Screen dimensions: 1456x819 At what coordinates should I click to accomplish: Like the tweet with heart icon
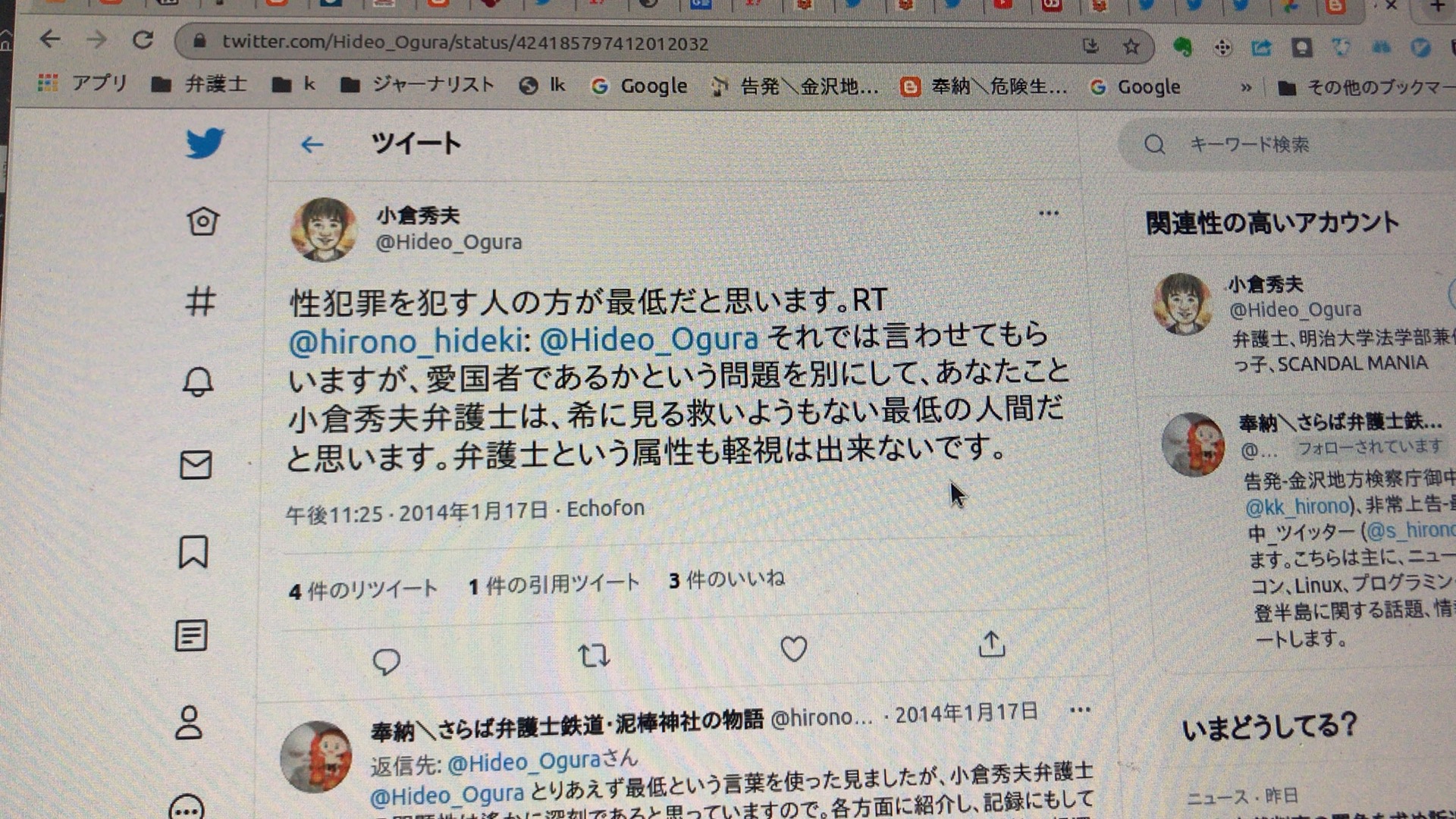793,649
